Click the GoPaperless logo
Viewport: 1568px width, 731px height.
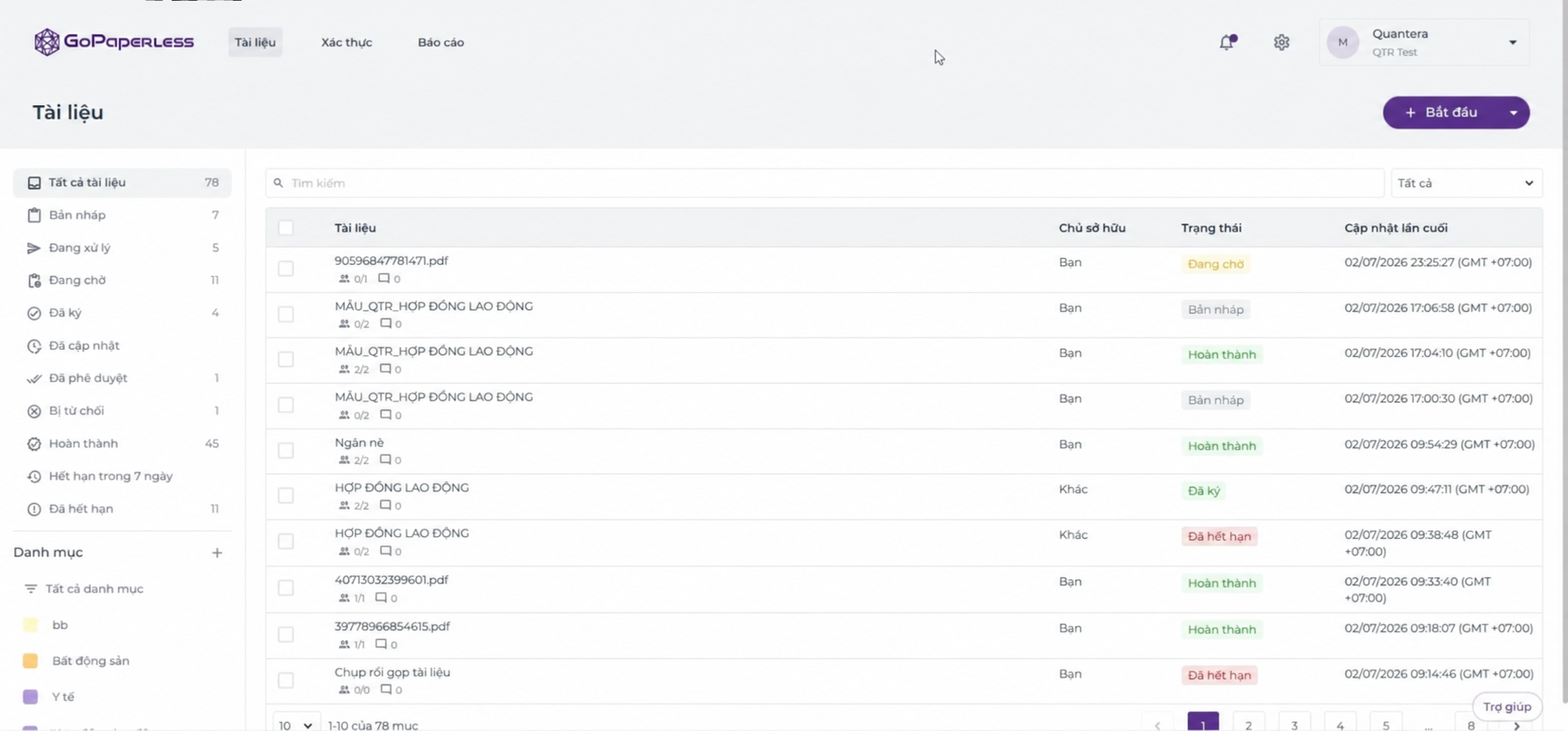click(x=114, y=42)
